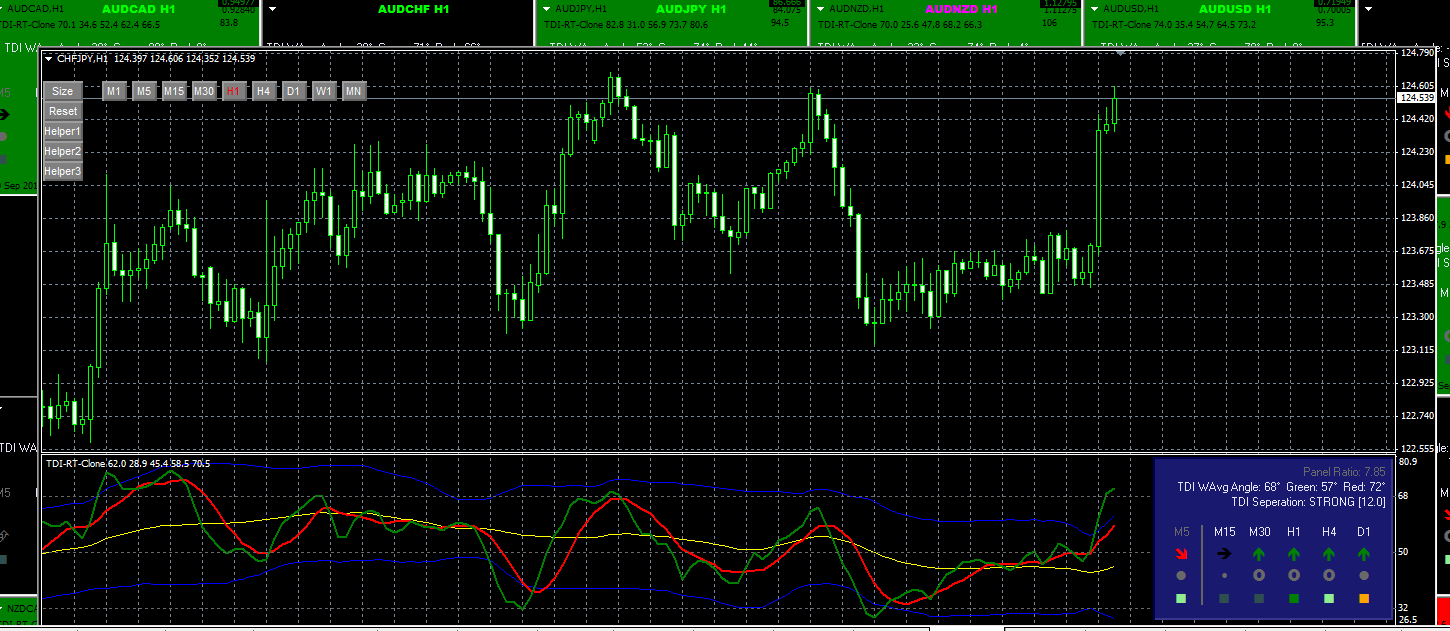Select the magenta AUDNZD H1 chart title
Viewport: 1450px width, 631px height.
pyautogui.click(x=962, y=8)
